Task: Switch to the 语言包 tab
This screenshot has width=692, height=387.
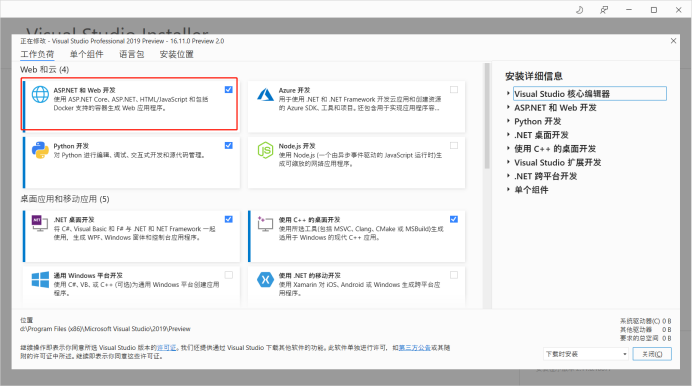Action: click(x=132, y=54)
